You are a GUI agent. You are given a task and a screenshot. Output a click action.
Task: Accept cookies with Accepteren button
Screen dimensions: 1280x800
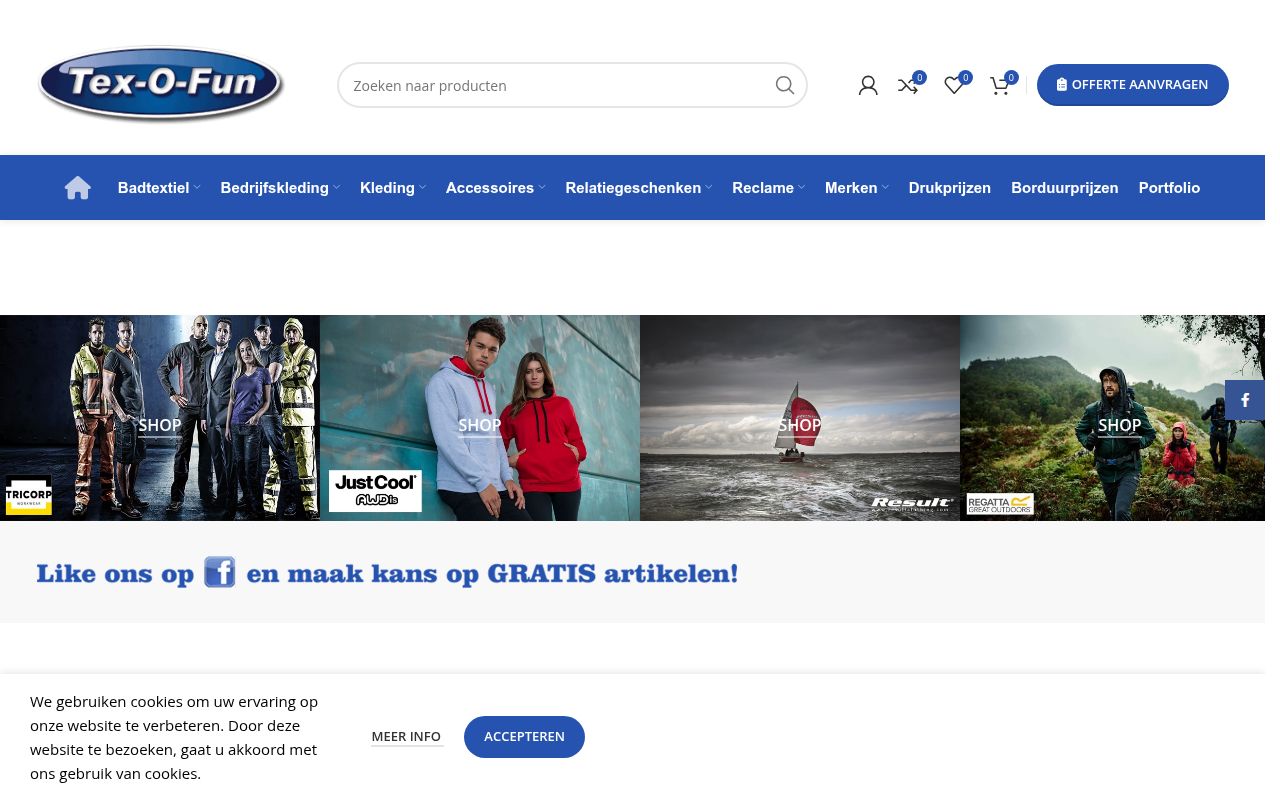524,737
